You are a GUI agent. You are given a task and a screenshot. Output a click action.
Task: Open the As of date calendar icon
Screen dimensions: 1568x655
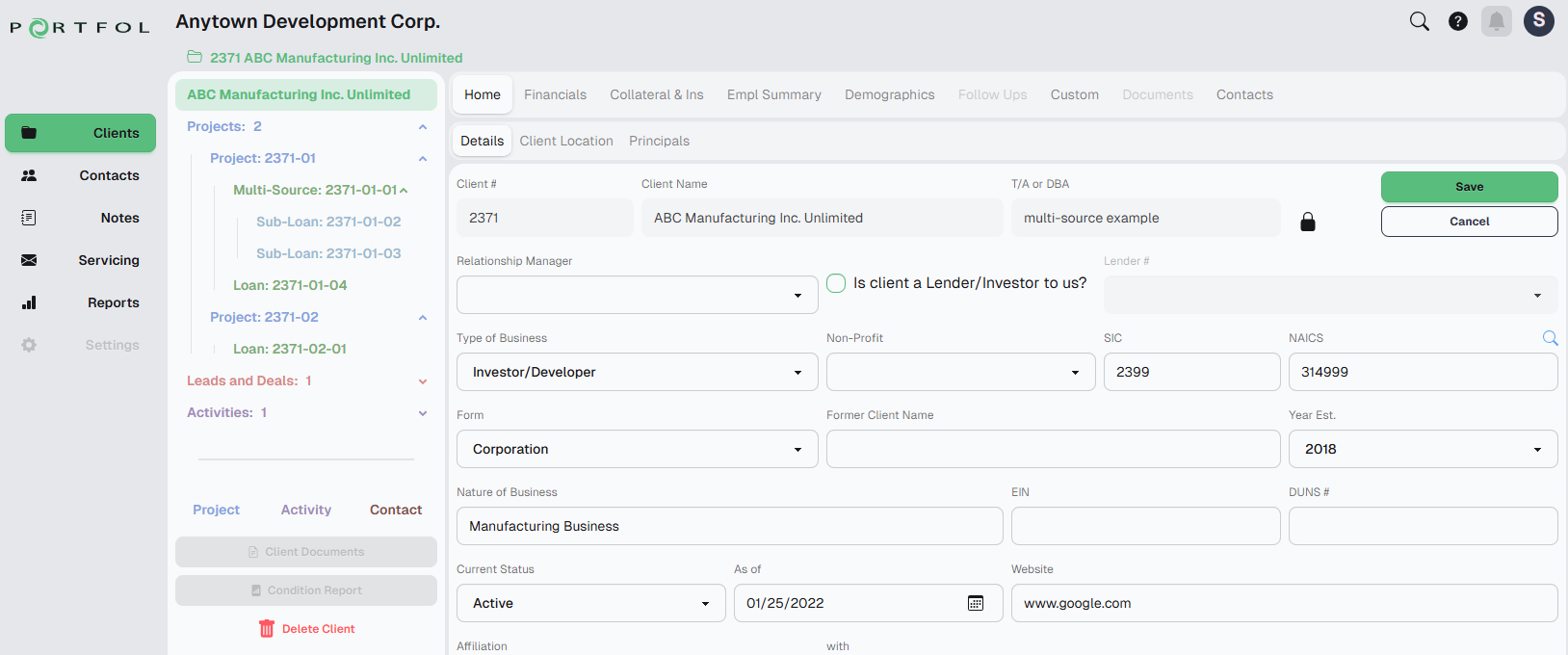[976, 603]
